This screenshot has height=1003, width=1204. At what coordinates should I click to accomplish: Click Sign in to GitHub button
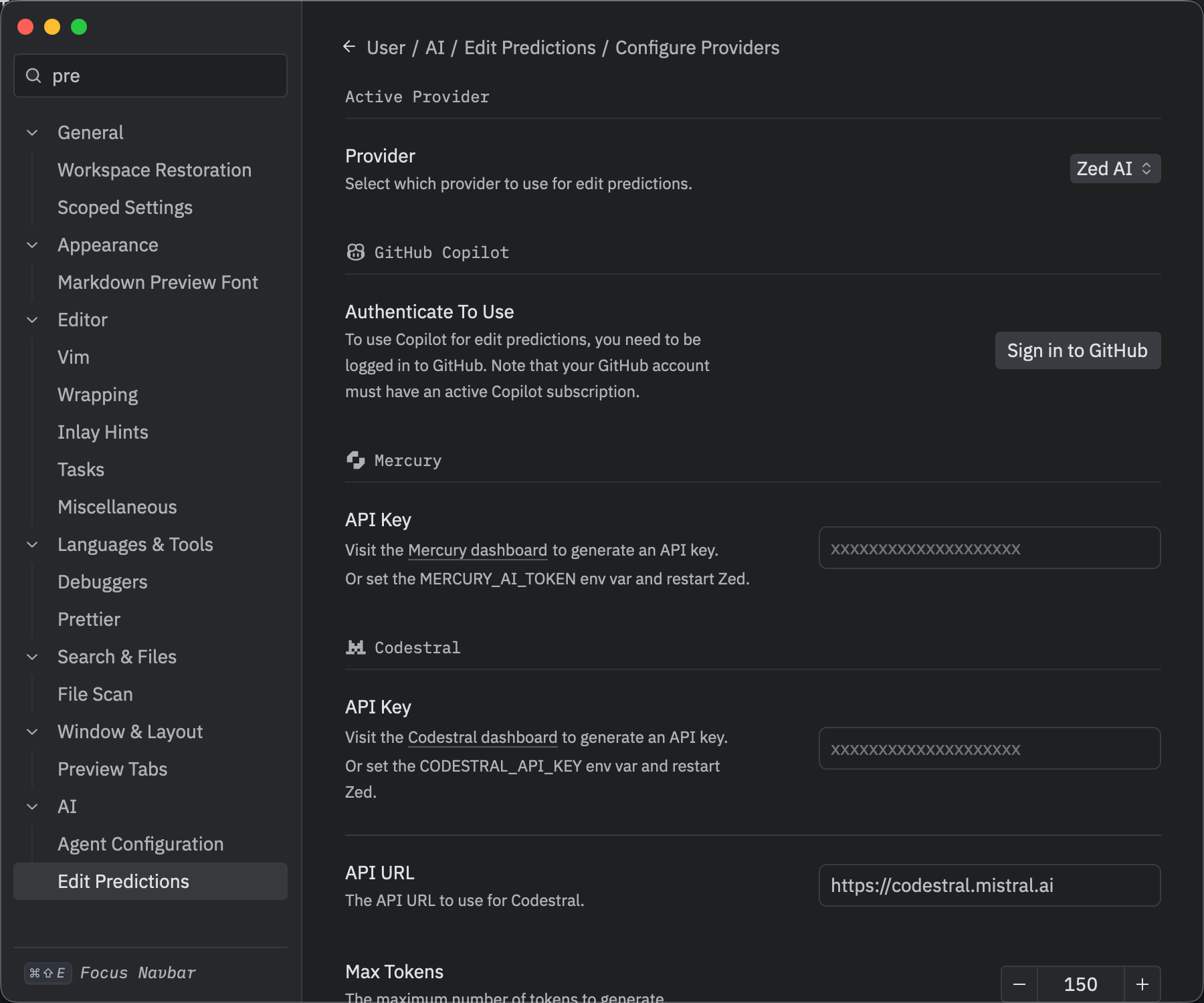(1078, 350)
